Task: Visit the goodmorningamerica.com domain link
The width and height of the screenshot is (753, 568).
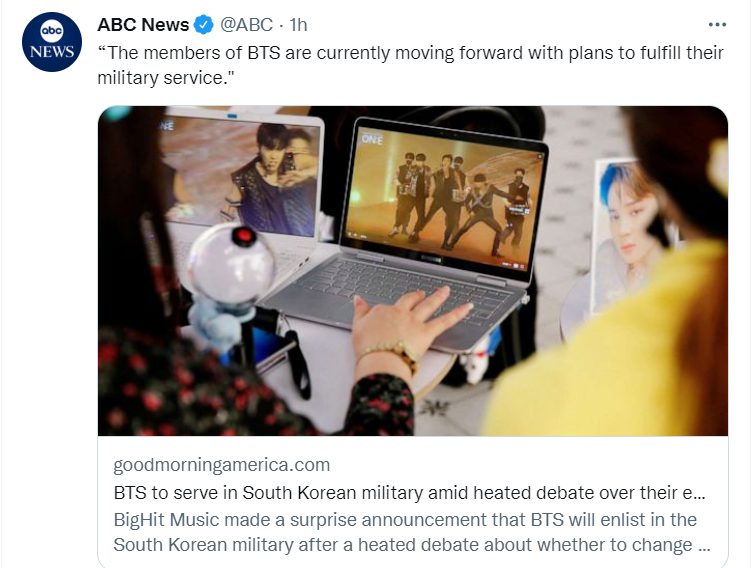Action: (221, 464)
